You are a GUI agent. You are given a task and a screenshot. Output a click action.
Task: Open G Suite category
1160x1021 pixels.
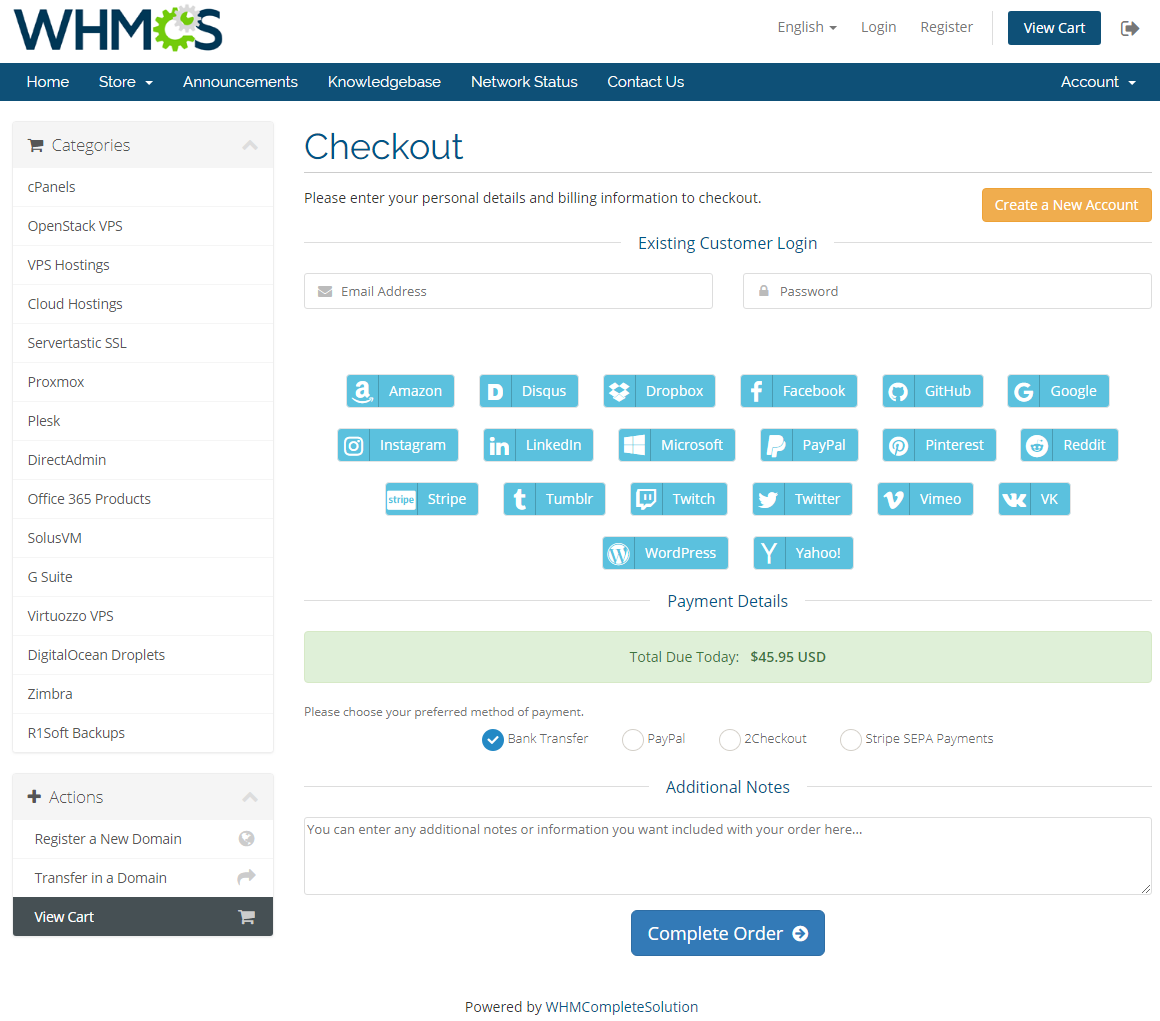coord(143,577)
